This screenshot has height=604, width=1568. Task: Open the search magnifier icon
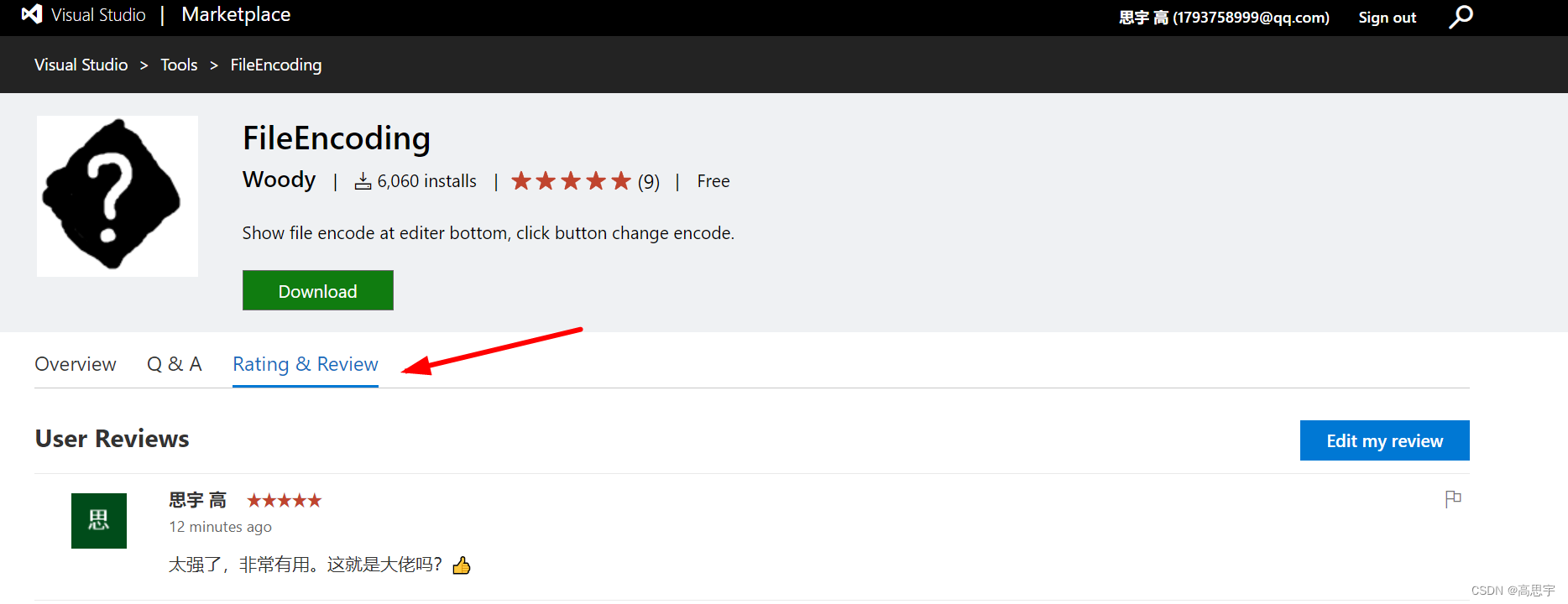pyautogui.click(x=1461, y=17)
